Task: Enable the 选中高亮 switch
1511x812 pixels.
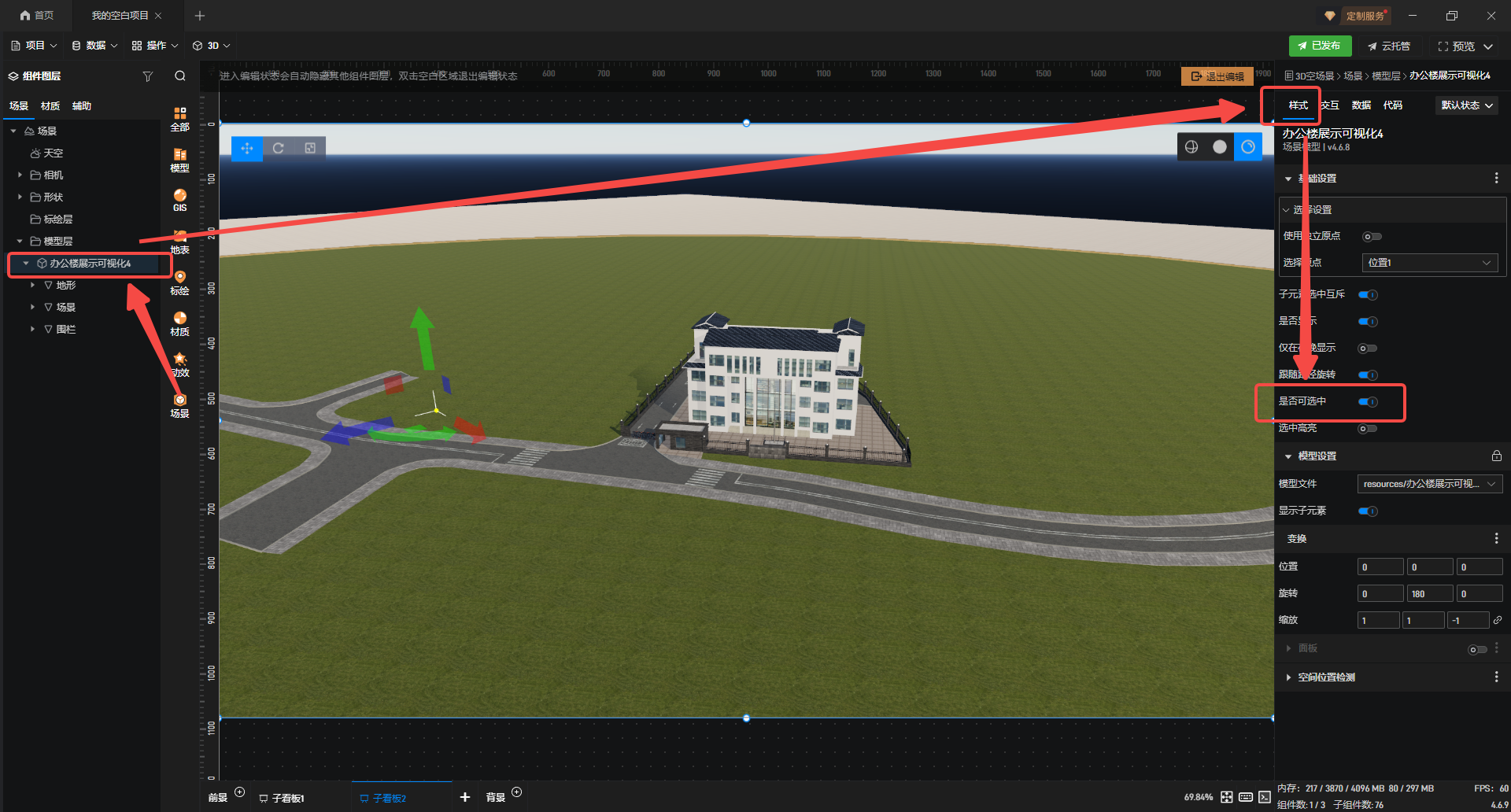Action: pyautogui.click(x=1368, y=429)
